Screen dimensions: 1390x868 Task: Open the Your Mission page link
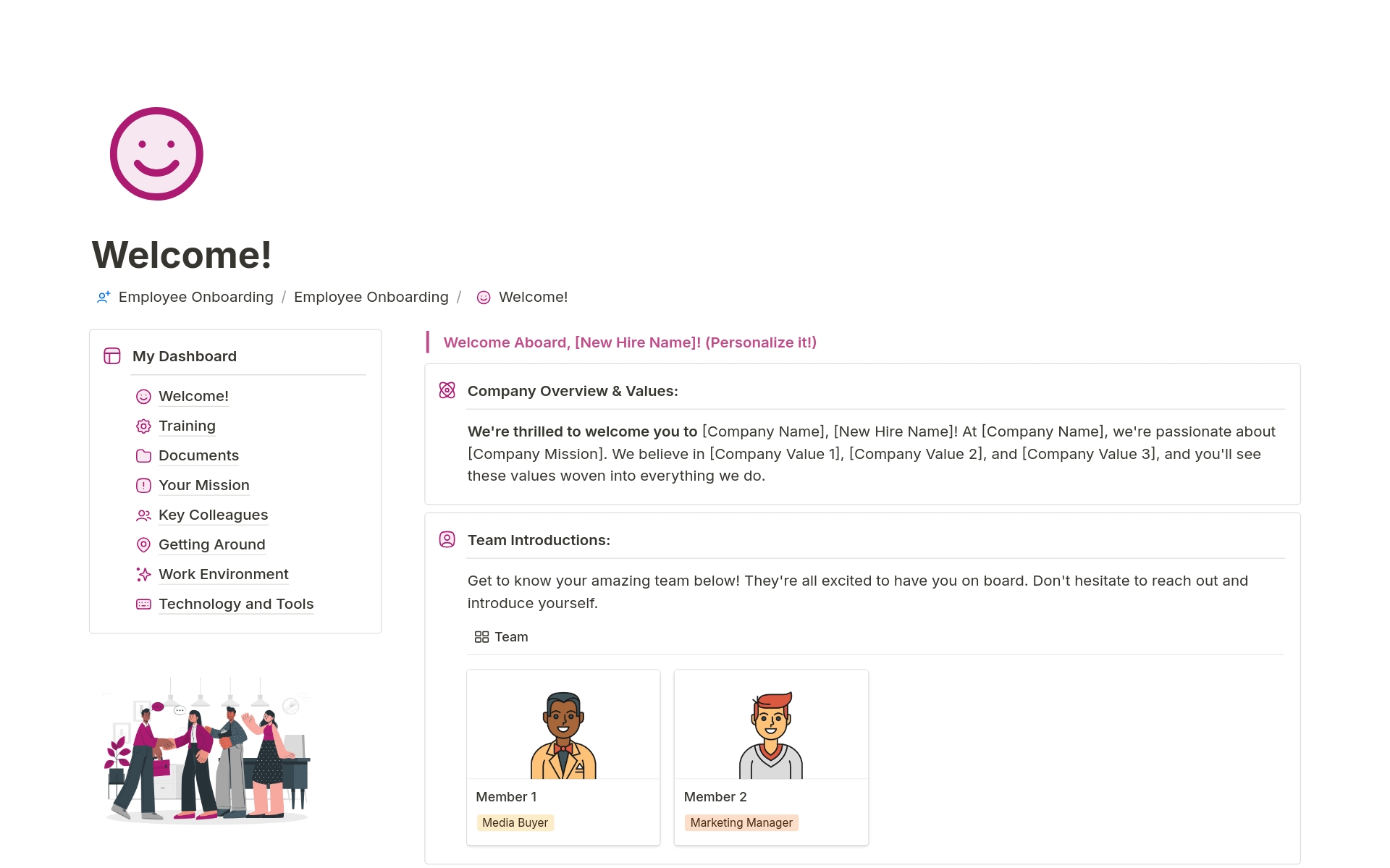pyautogui.click(x=203, y=486)
